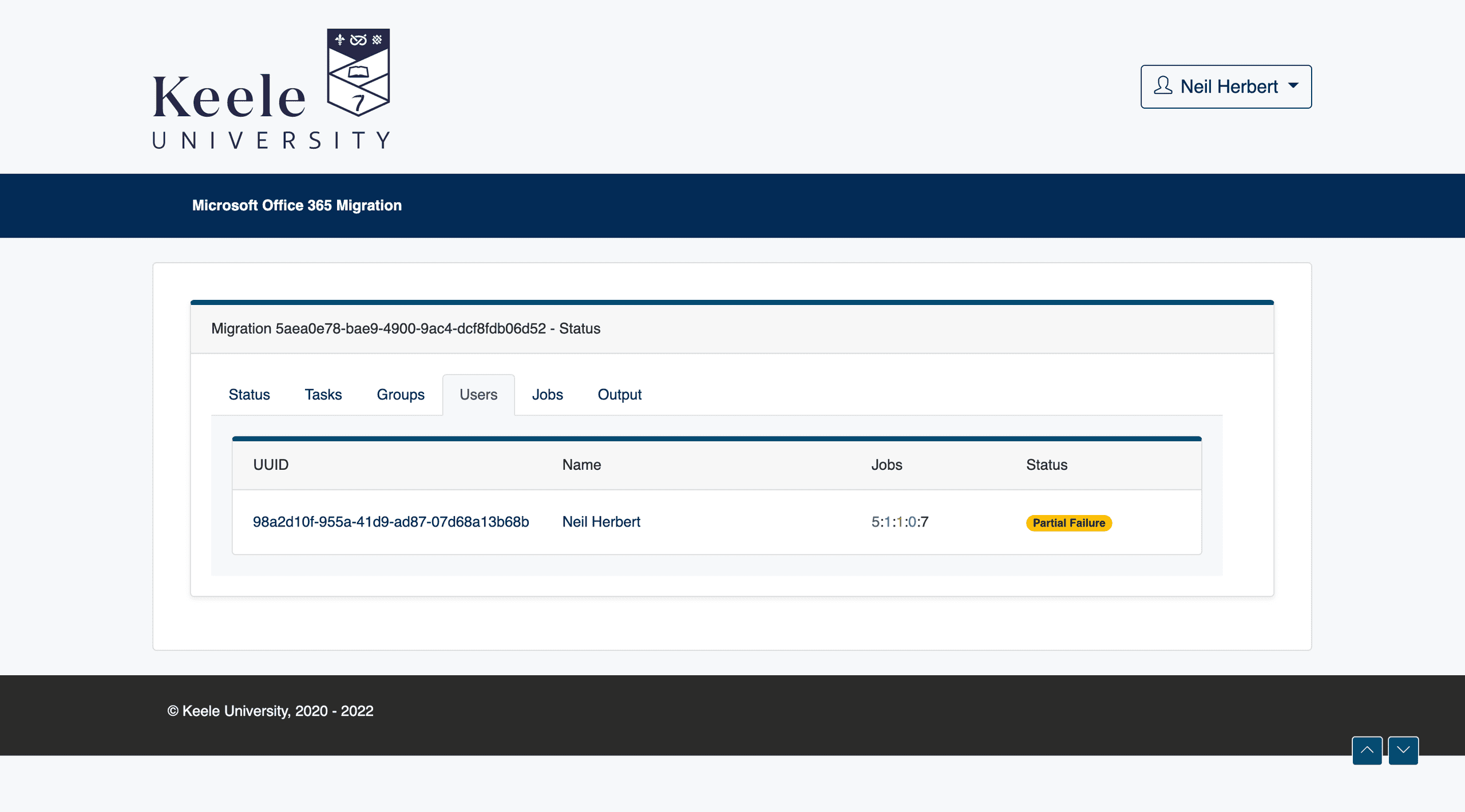Click the Neil Herbert name link in table
1465x812 pixels.
point(601,521)
